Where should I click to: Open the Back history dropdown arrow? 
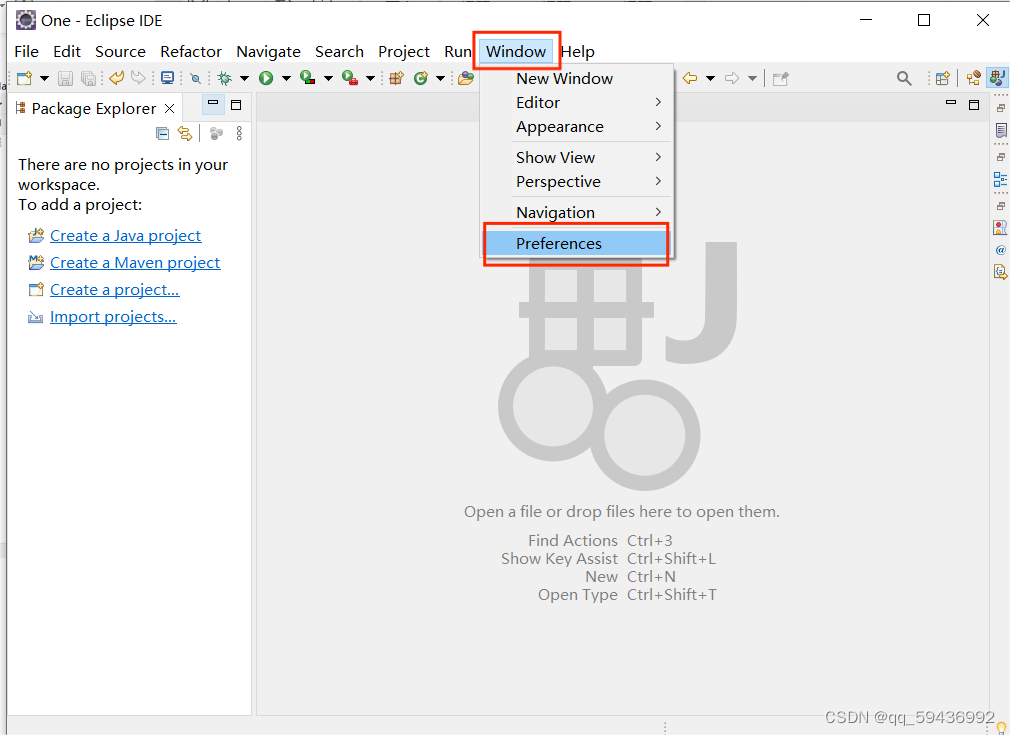pyautogui.click(x=710, y=79)
